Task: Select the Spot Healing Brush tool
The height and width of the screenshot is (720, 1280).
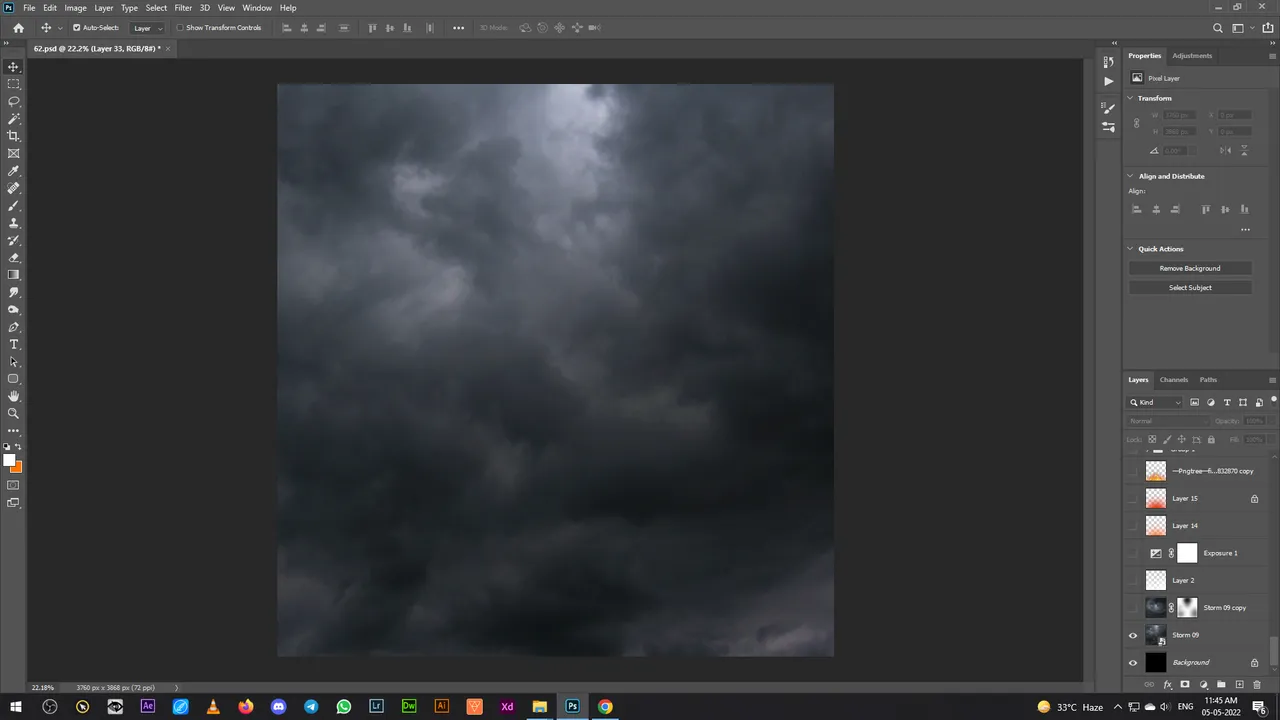Action: tap(13, 188)
